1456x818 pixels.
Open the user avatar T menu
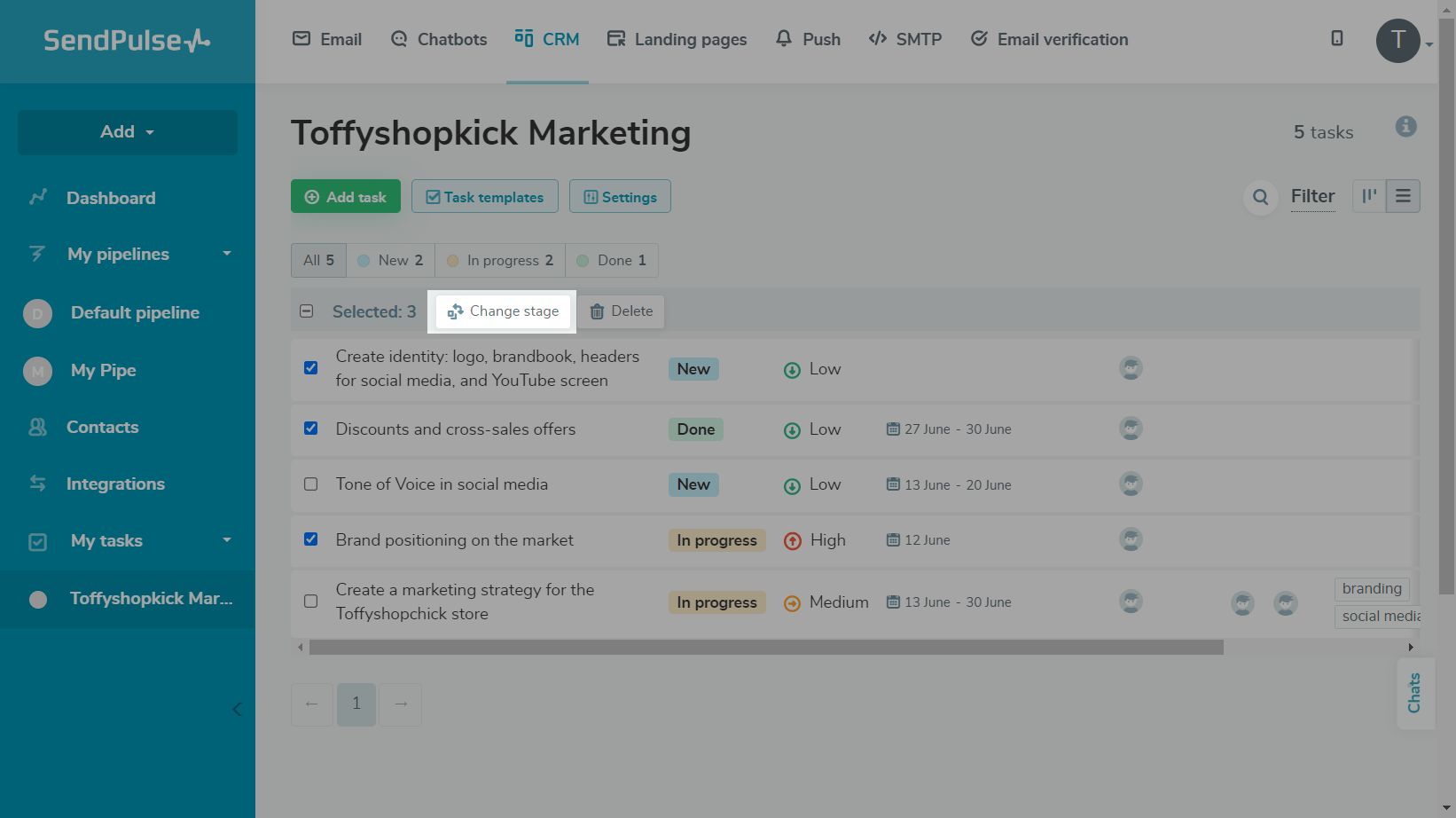click(x=1398, y=40)
